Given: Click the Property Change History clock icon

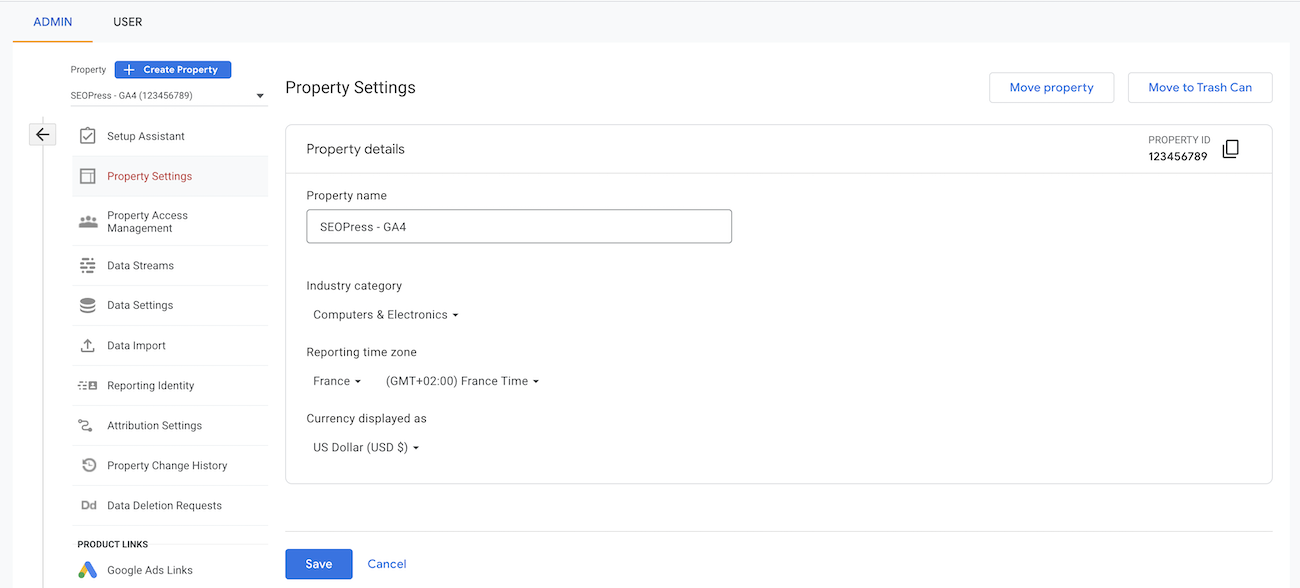Looking at the screenshot, I should (x=88, y=466).
